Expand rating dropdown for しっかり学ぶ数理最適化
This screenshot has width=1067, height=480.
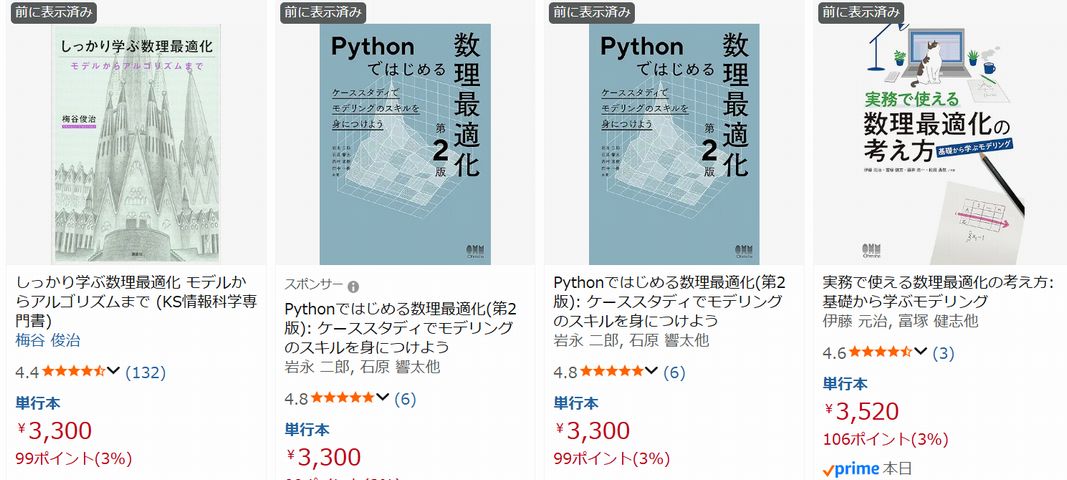pyautogui.click(x=113, y=372)
